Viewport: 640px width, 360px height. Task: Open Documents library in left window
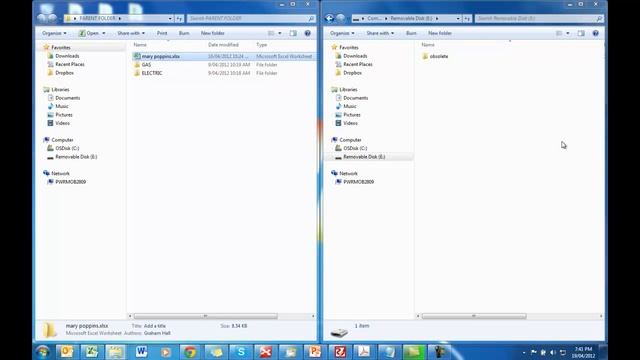click(67, 98)
